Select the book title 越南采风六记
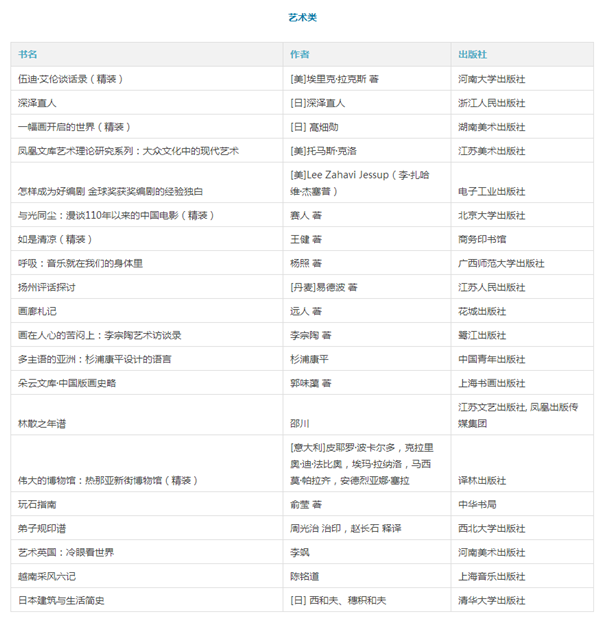The width and height of the screenshot is (600, 620). pyautogui.click(x=47, y=577)
